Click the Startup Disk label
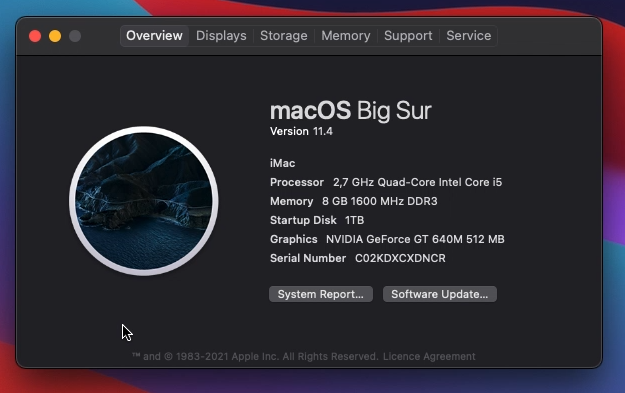This screenshot has height=393, width=625. coord(303,220)
